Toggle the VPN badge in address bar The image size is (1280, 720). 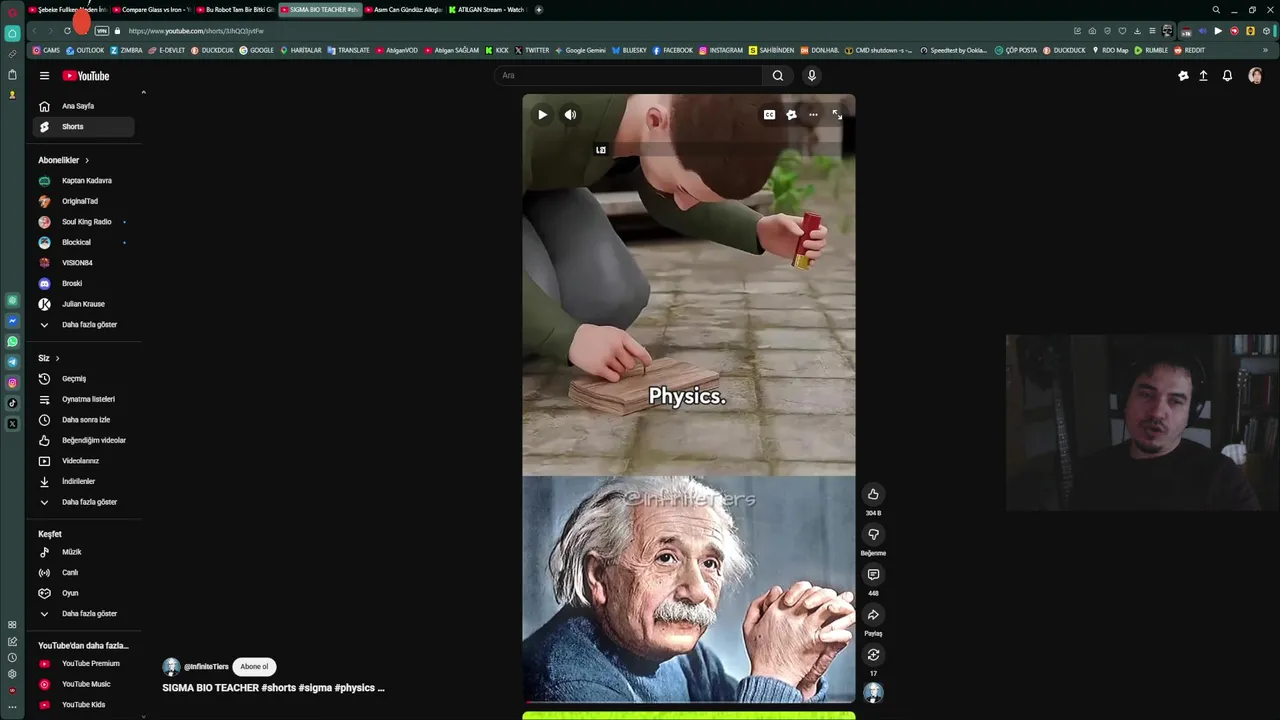[x=101, y=31]
